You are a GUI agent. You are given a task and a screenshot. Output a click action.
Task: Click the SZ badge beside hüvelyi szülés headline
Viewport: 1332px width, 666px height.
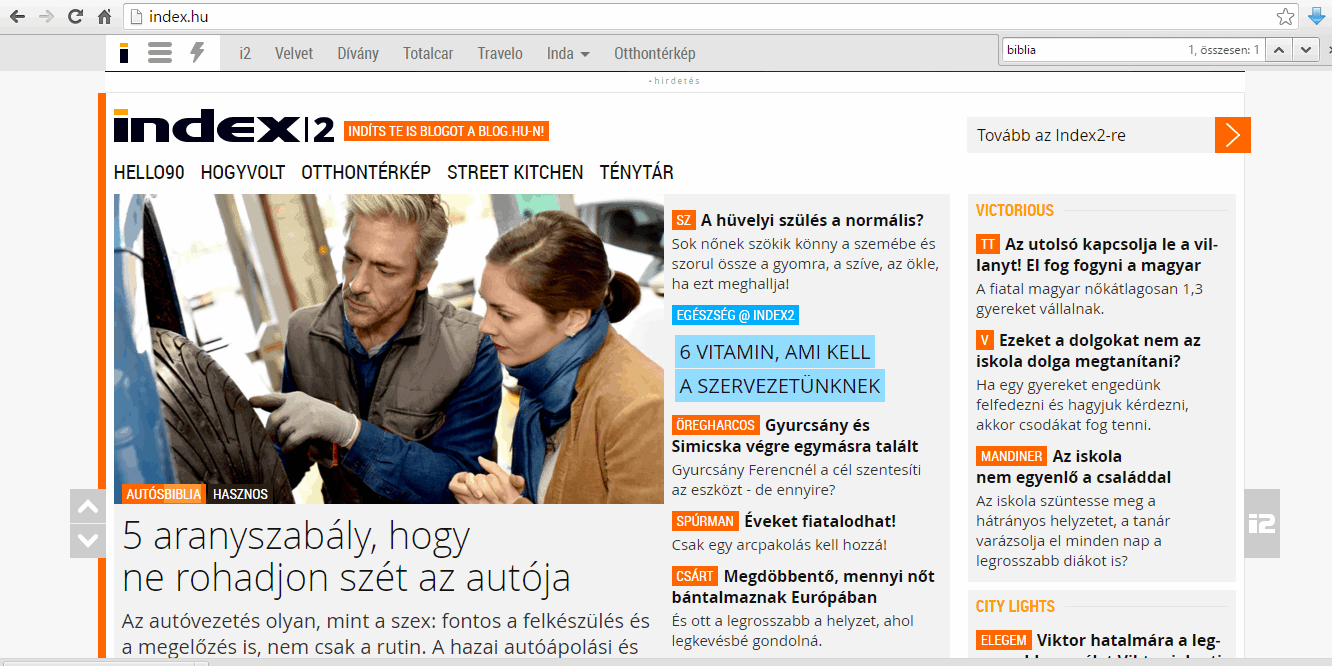coord(684,220)
